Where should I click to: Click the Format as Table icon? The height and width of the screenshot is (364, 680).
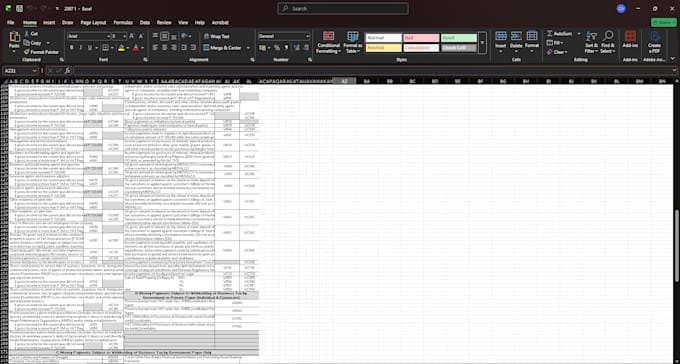click(353, 43)
